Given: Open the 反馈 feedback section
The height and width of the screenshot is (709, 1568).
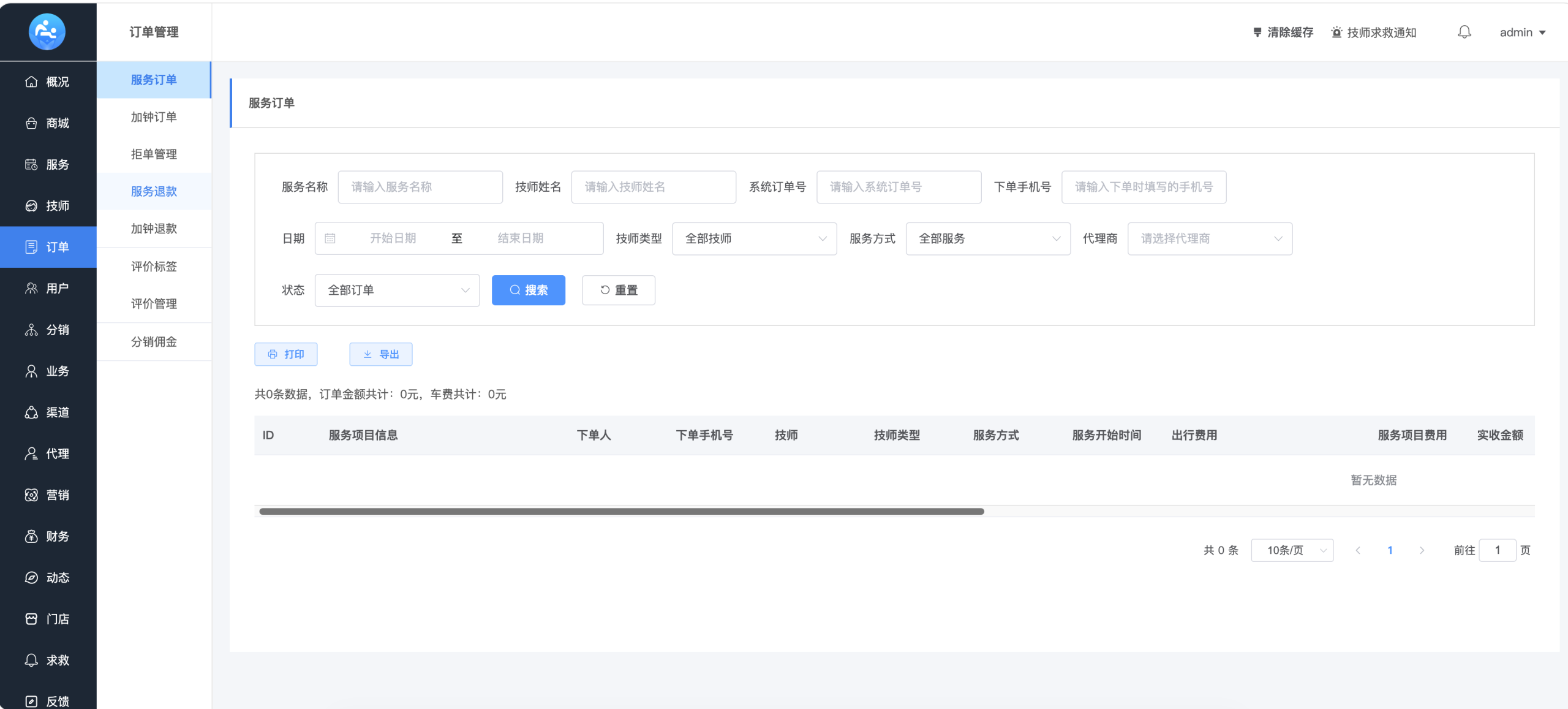Looking at the screenshot, I should tap(48, 700).
